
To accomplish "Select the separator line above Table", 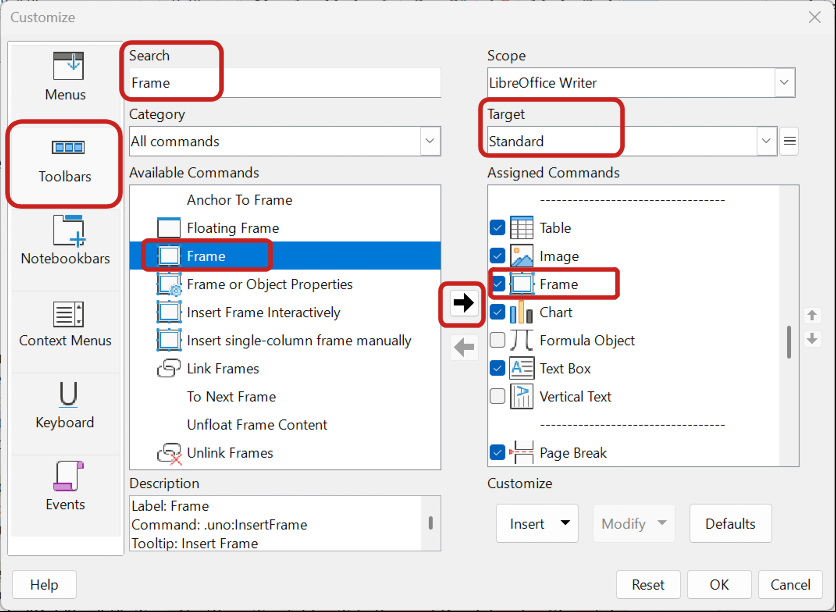I will (632, 200).
